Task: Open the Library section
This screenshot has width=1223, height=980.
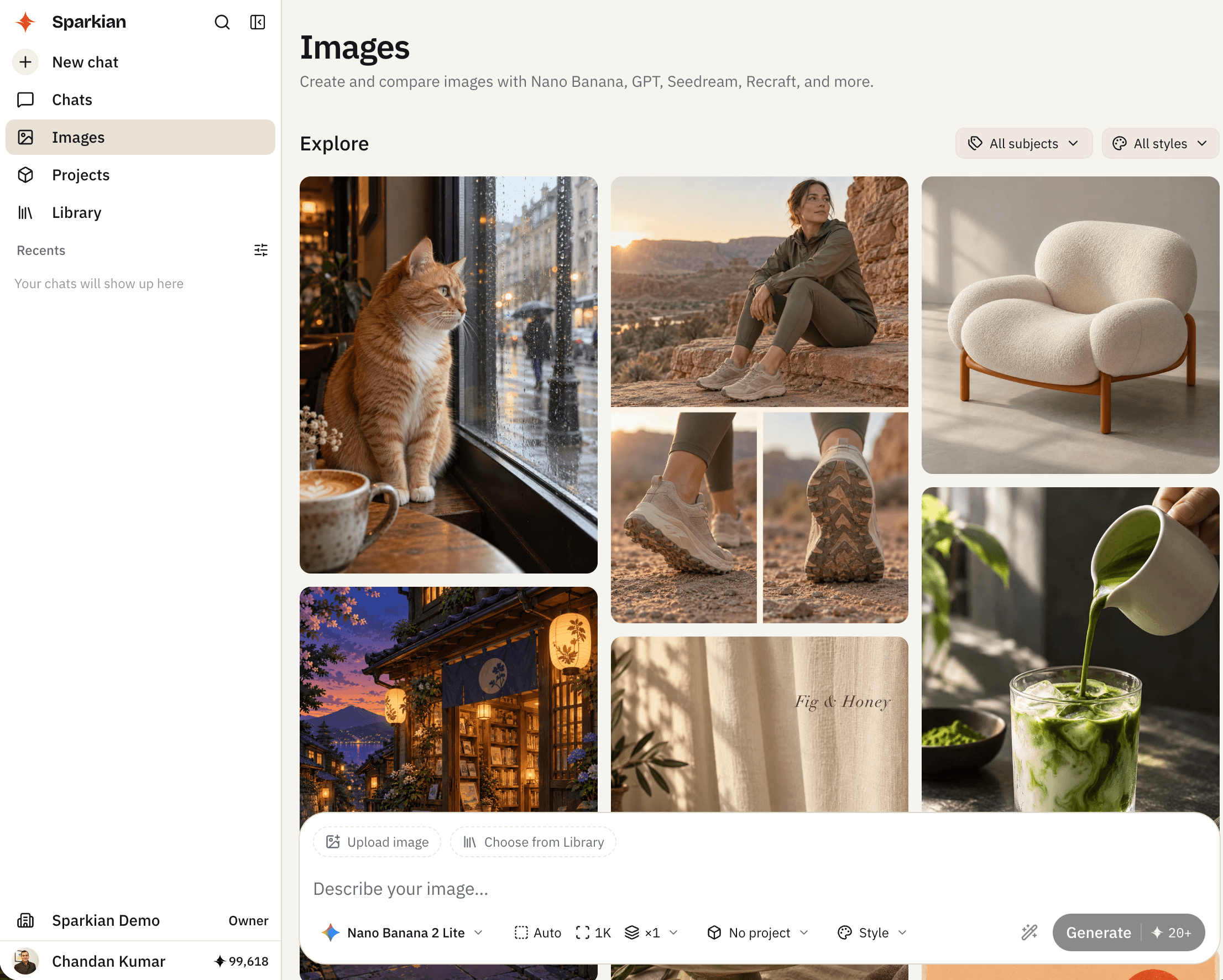Action: (140, 212)
